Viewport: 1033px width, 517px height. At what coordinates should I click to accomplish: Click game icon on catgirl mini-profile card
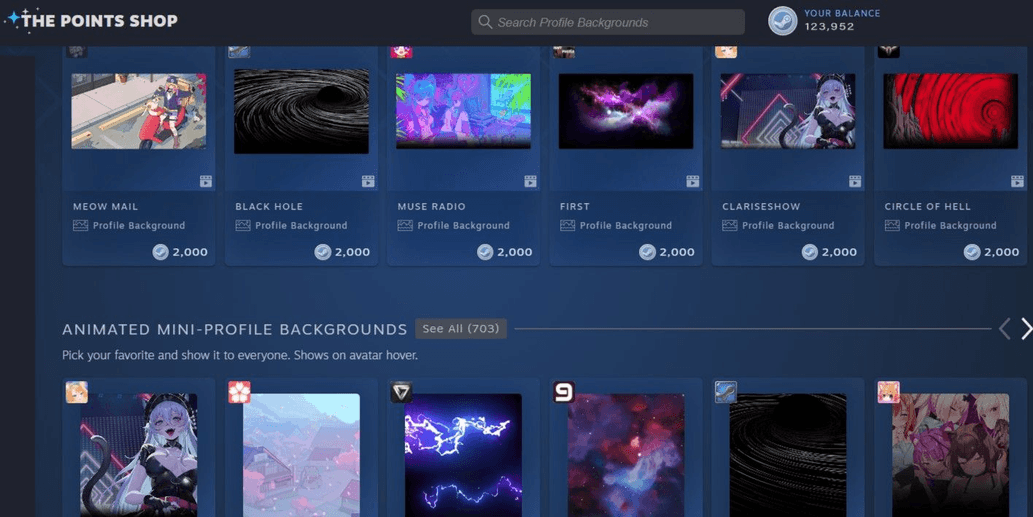(76, 392)
